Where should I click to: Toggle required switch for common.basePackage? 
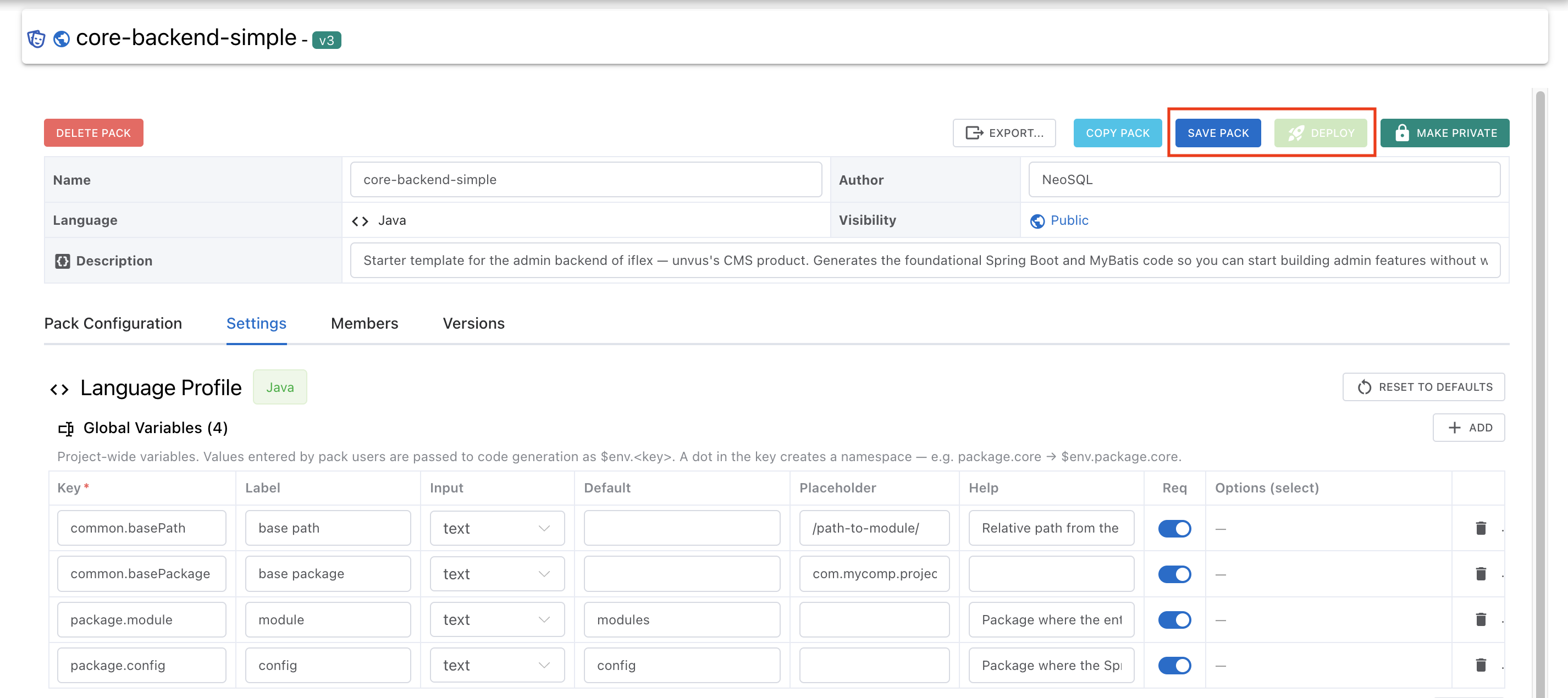pyautogui.click(x=1174, y=574)
